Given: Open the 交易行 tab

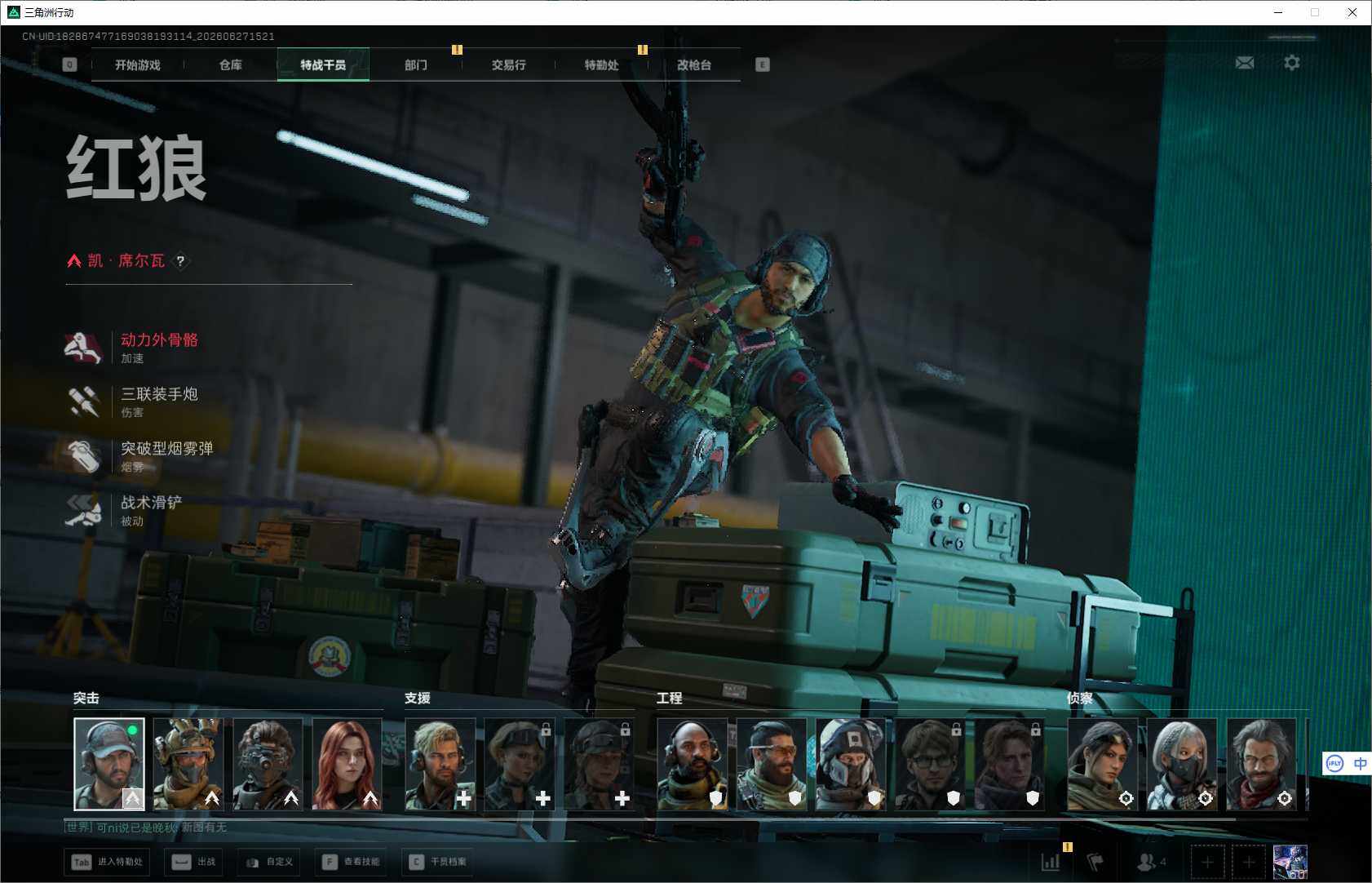Looking at the screenshot, I should click(x=509, y=64).
